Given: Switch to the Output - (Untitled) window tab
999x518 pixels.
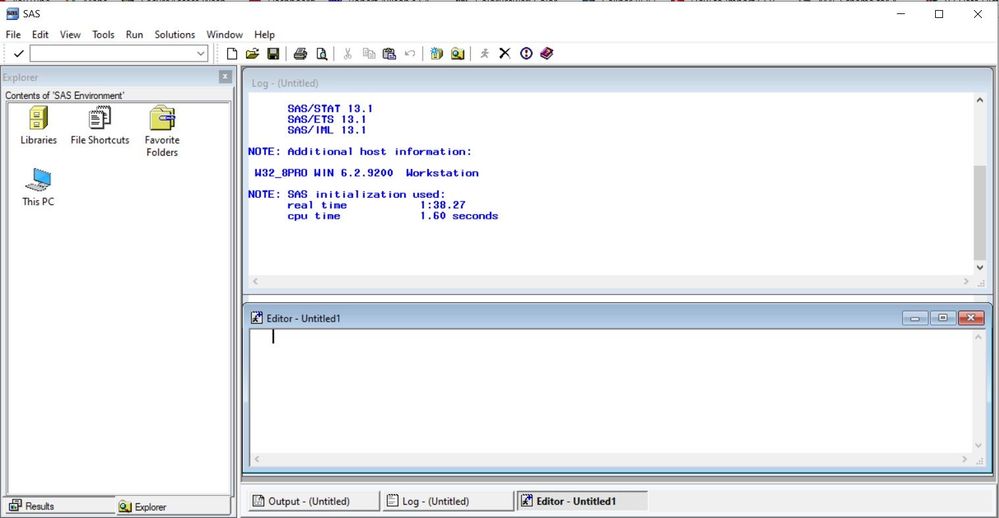Looking at the screenshot, I should click(310, 501).
